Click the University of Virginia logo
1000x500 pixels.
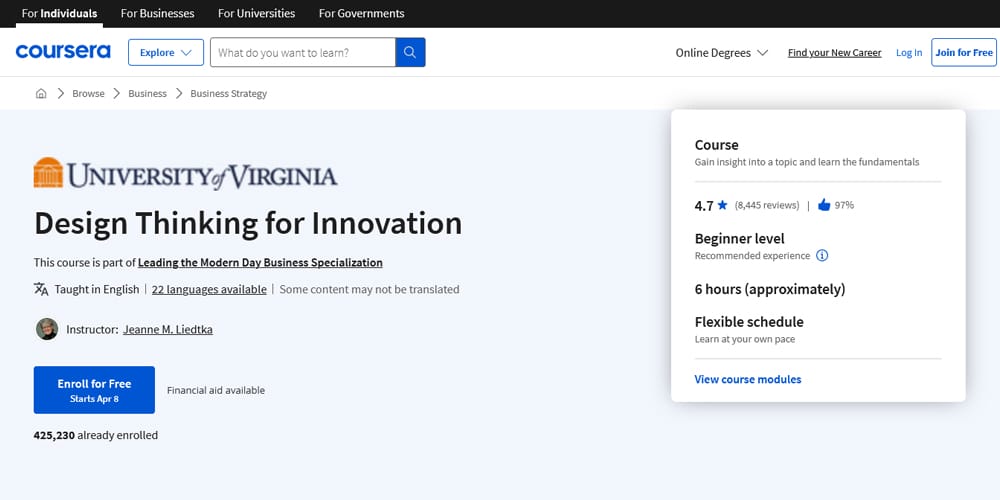(185, 174)
